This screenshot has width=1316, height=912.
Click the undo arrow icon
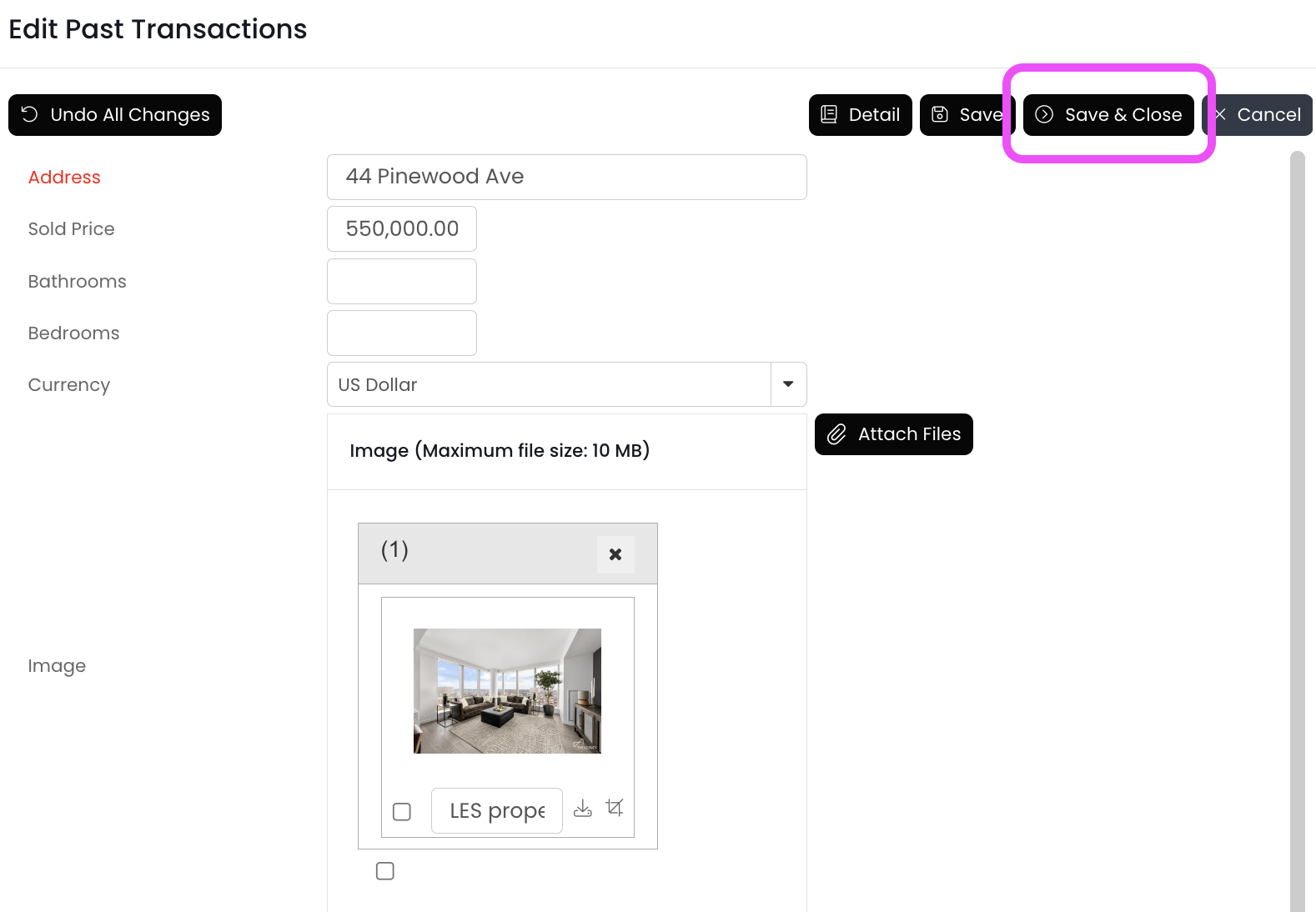(x=29, y=114)
